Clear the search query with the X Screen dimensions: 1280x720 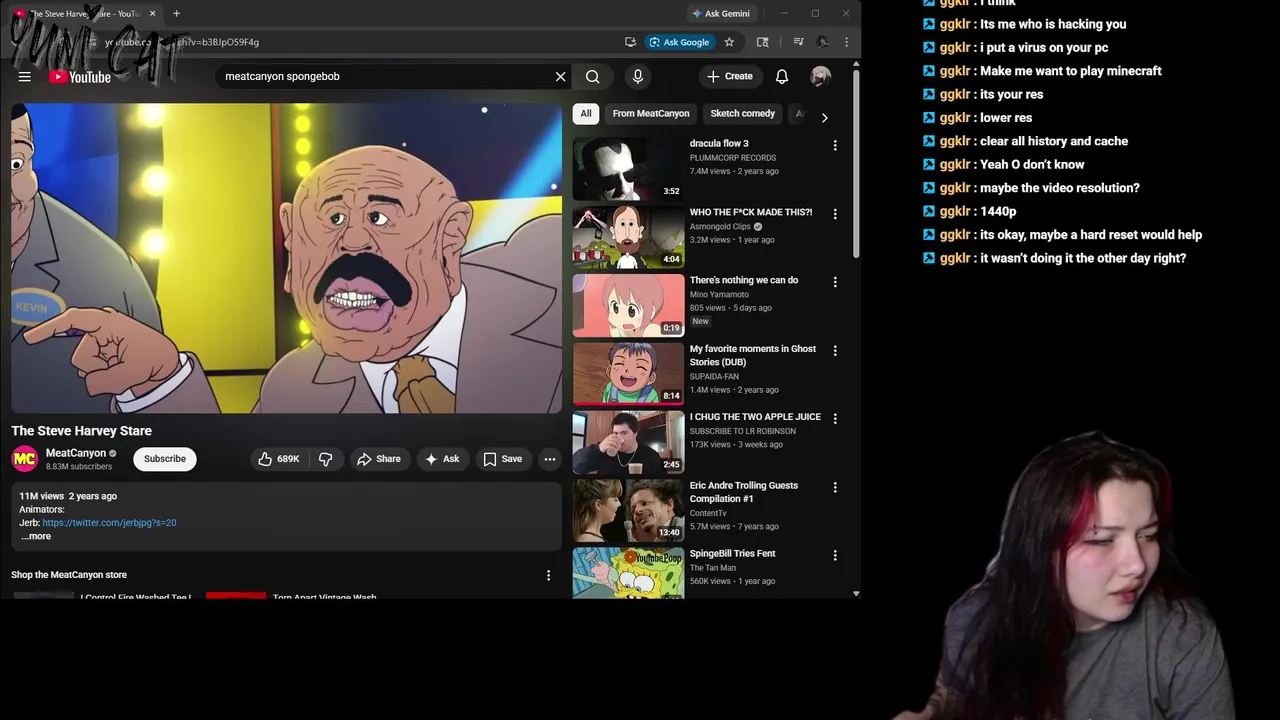click(560, 76)
